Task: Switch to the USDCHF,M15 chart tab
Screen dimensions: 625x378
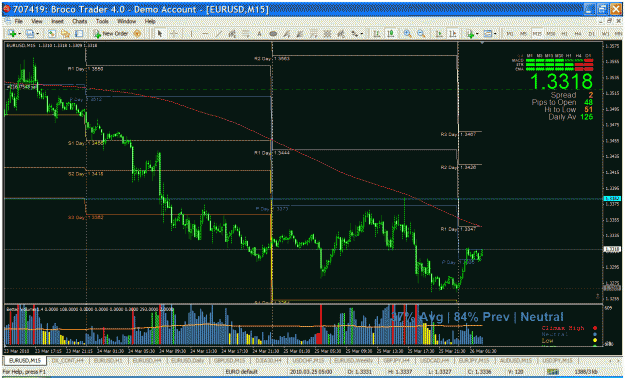Action: [x=308, y=360]
